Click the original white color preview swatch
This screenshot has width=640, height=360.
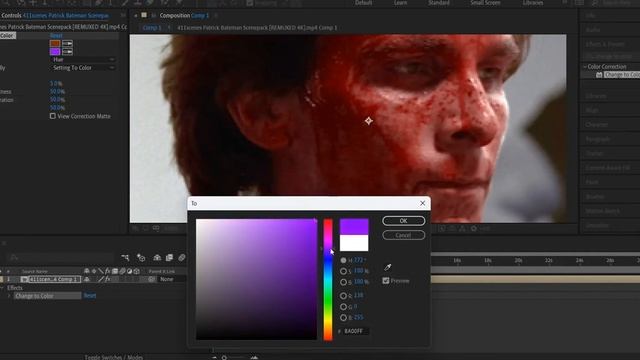point(354,243)
